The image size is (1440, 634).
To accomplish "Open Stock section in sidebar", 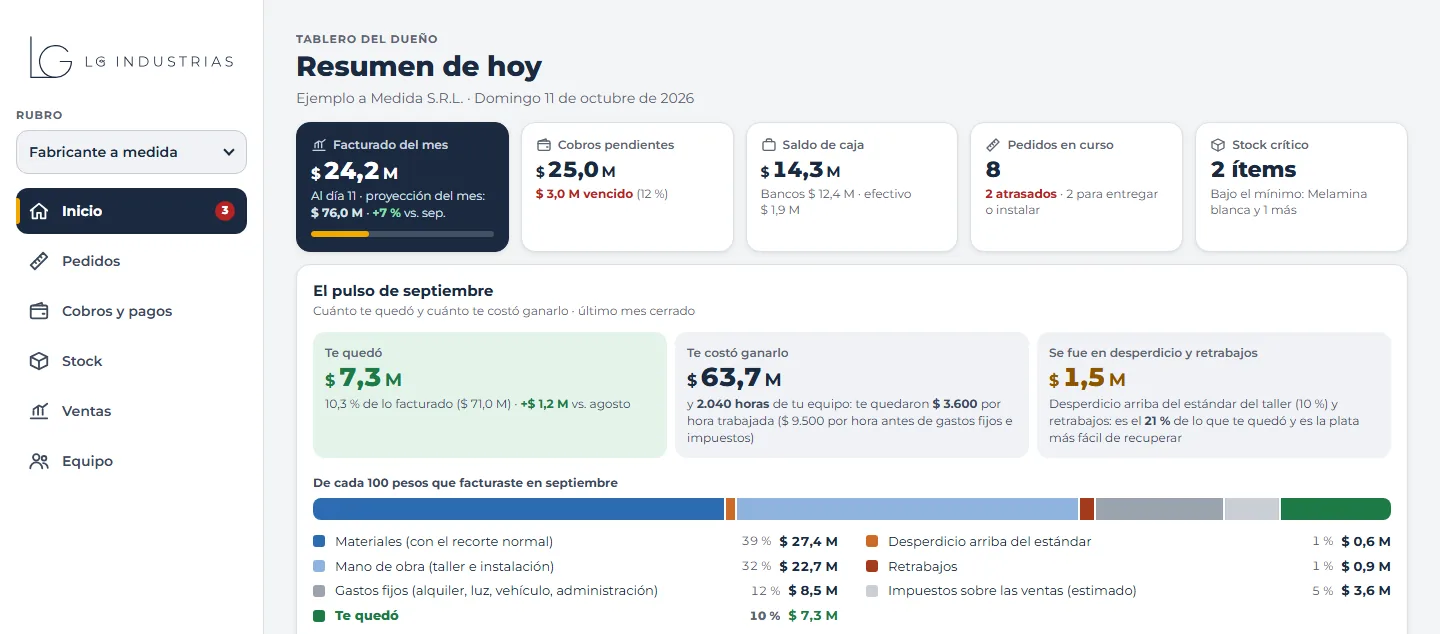I will pos(131,361).
